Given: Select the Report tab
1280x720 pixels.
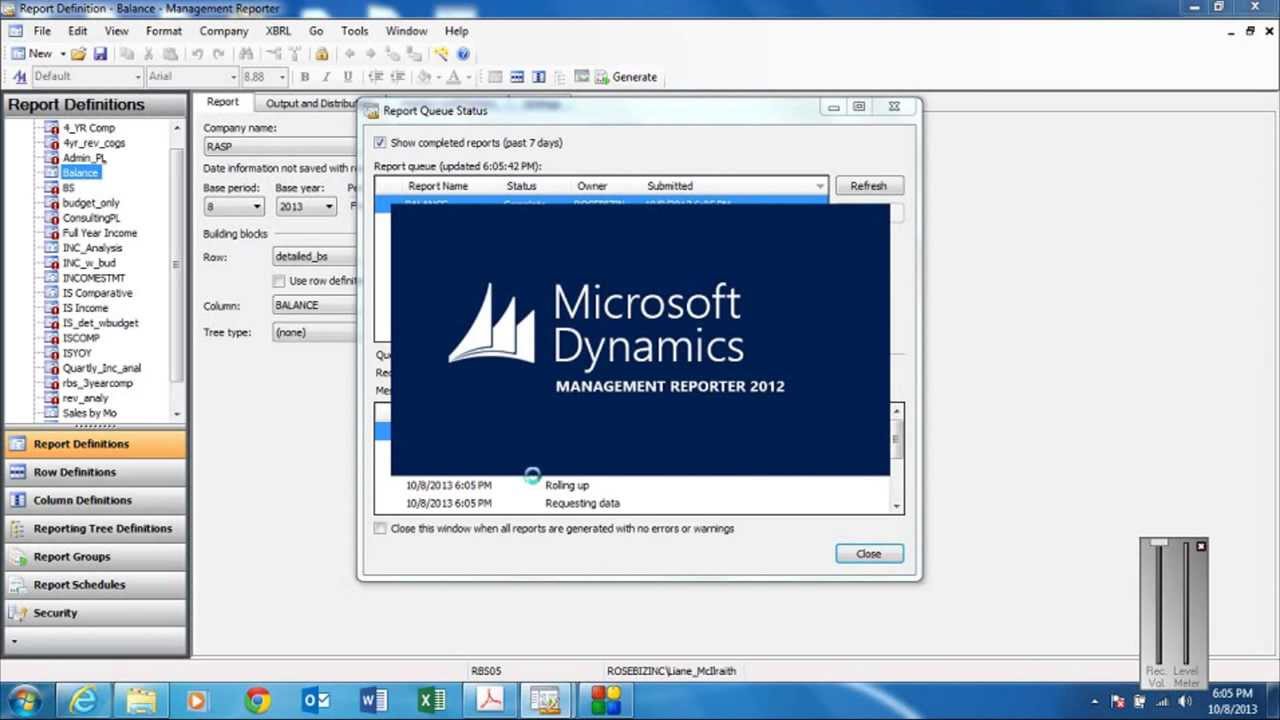Looking at the screenshot, I should pos(223,102).
